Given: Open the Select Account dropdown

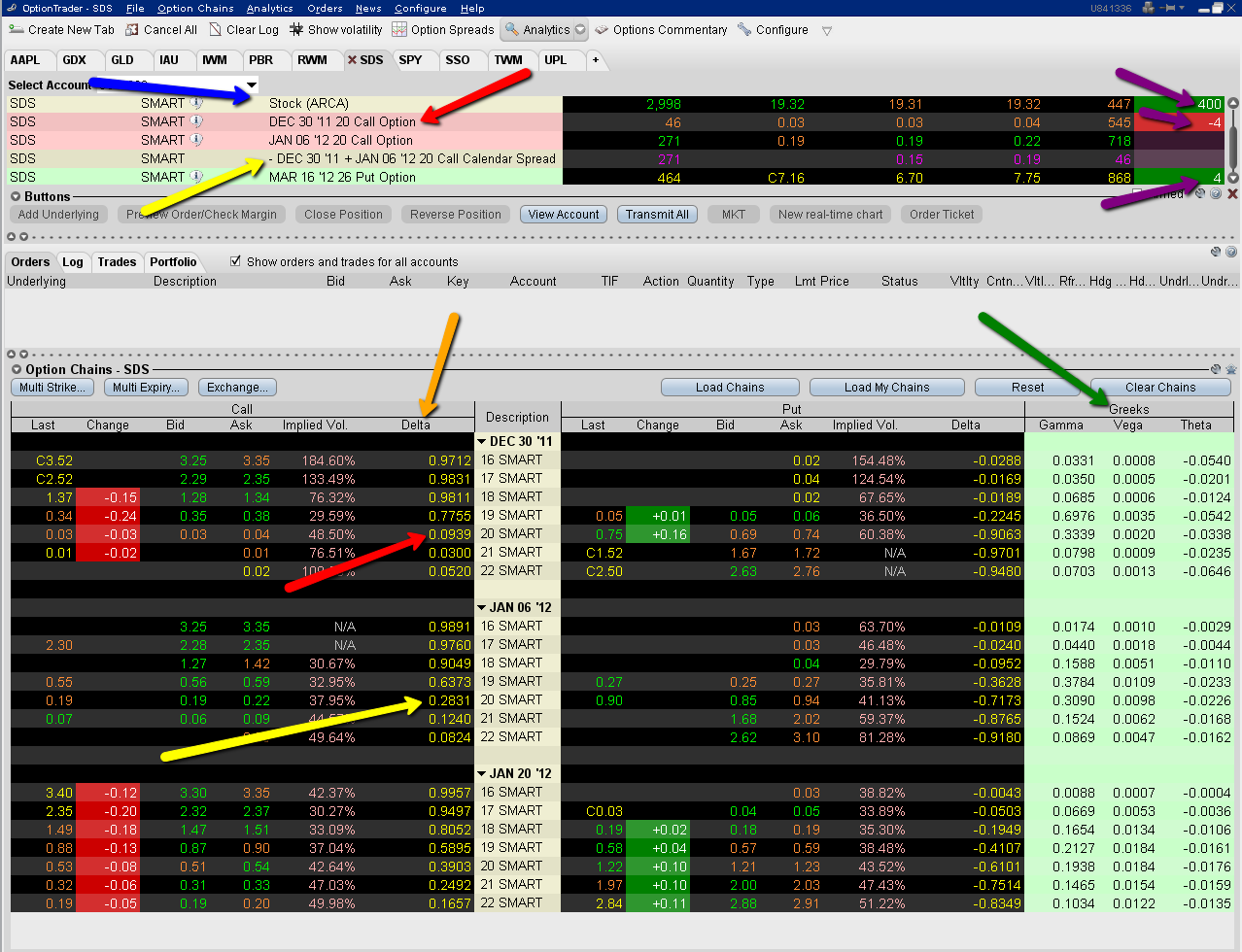Looking at the screenshot, I should [x=252, y=85].
